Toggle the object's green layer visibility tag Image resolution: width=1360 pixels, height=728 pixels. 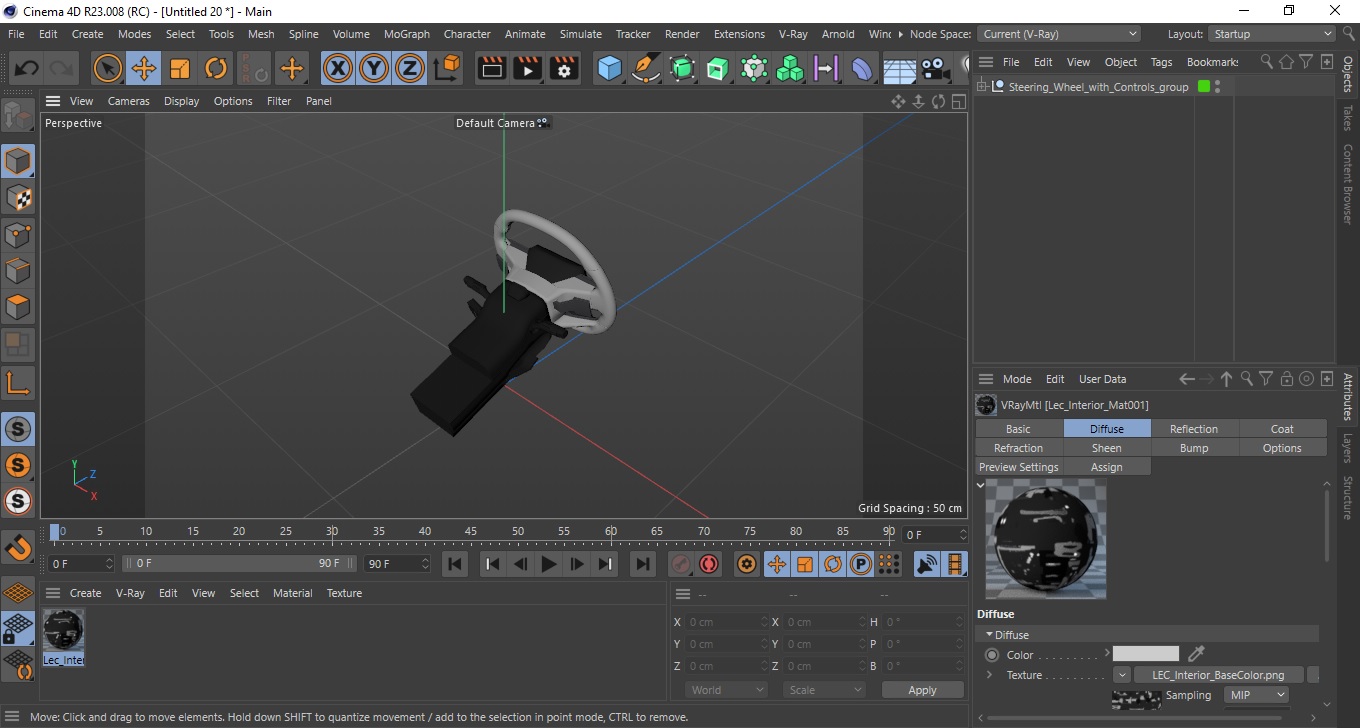tap(1203, 87)
